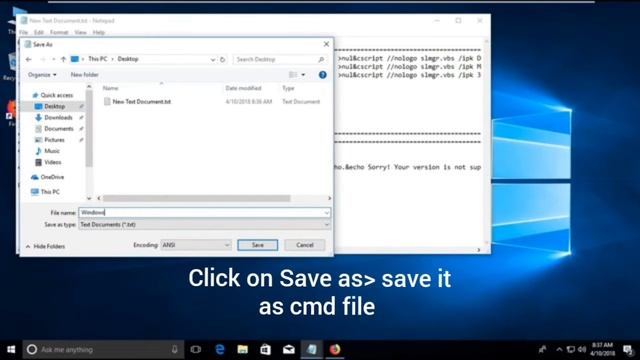
Task: Click Desktop breadcrumb in address bar
Action: (128, 59)
